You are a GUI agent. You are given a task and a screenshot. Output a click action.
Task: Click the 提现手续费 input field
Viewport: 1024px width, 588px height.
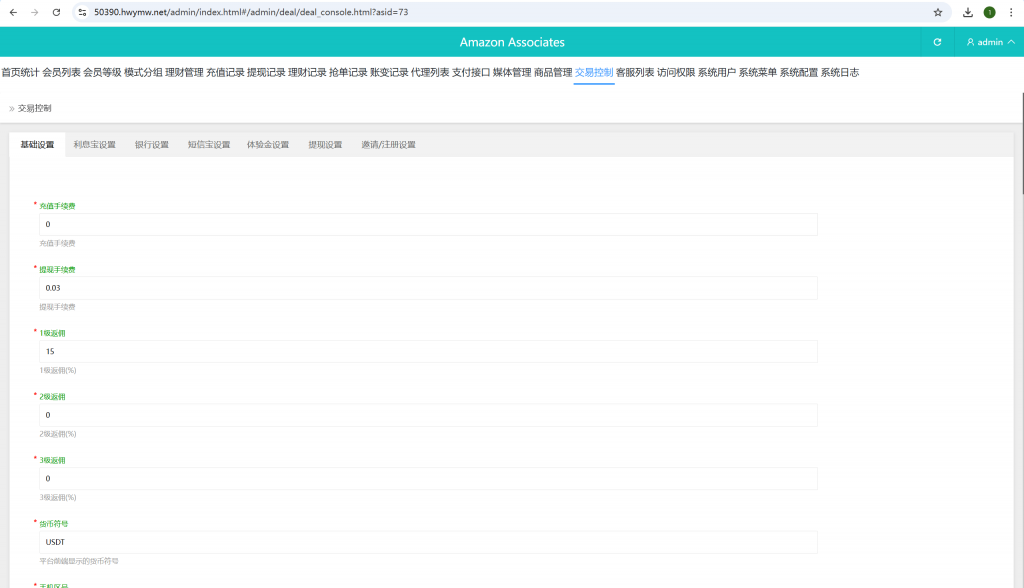428,288
